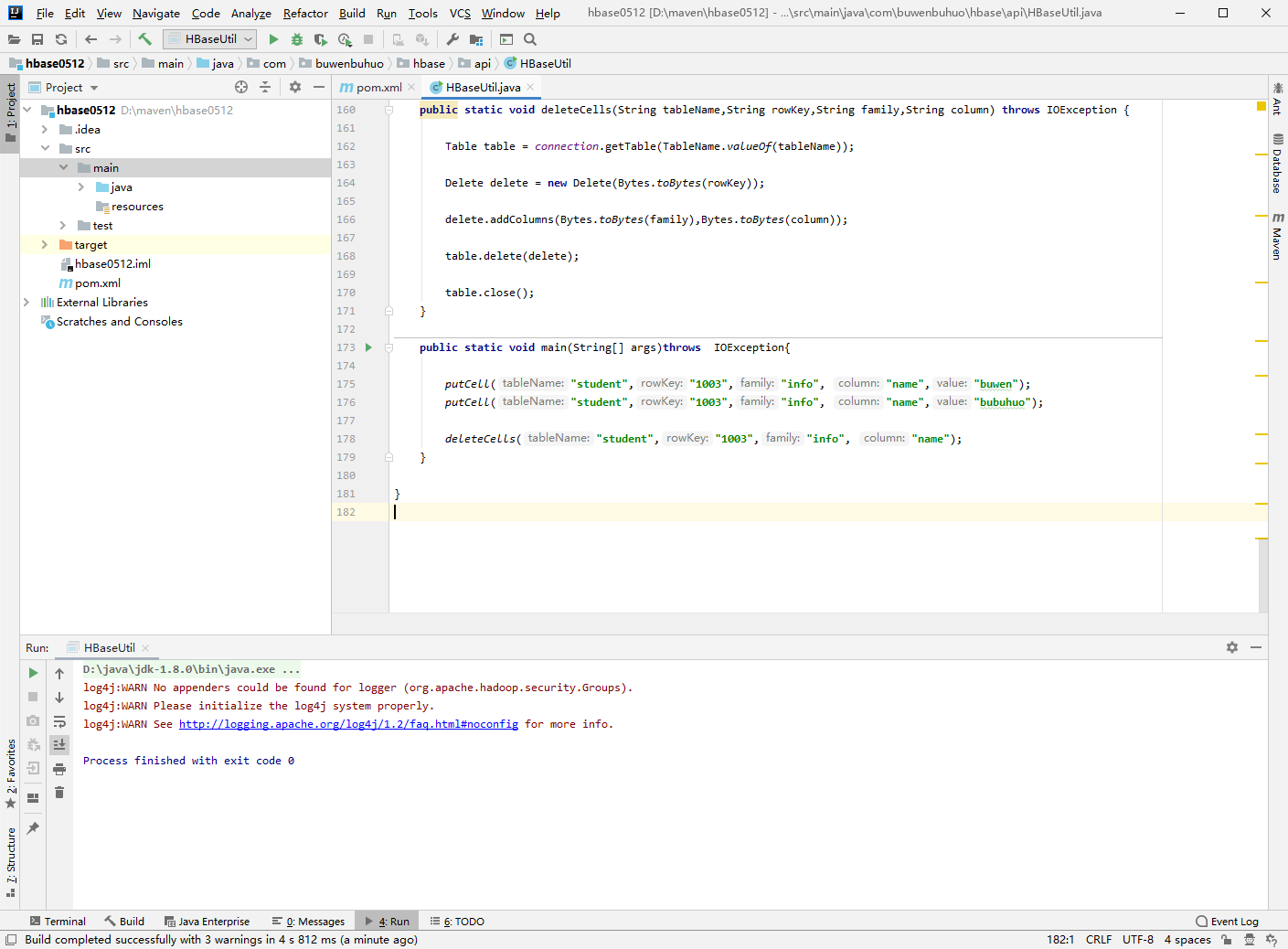1288x949 pixels.
Task: Toggle the Database side panel
Action: point(1278,164)
